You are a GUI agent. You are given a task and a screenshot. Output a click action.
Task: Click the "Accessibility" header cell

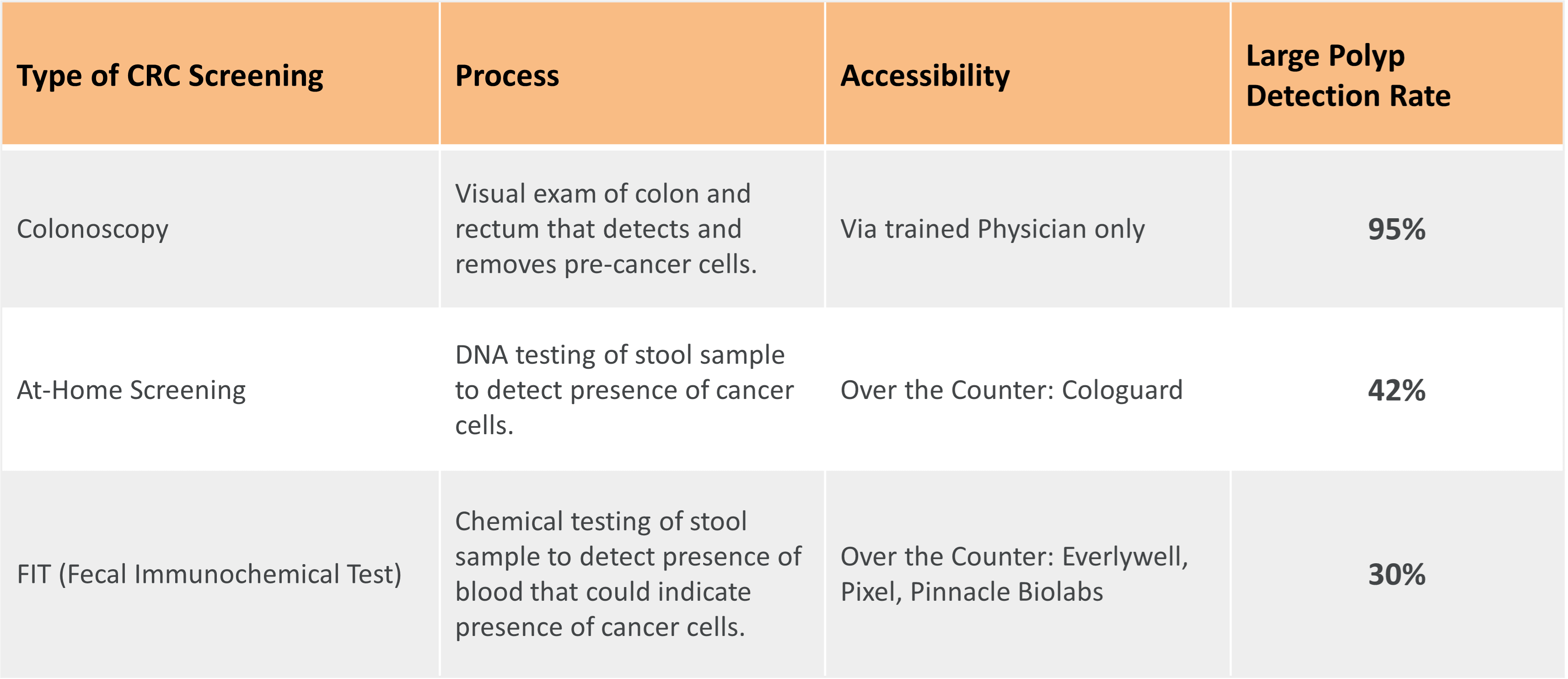coord(924,76)
